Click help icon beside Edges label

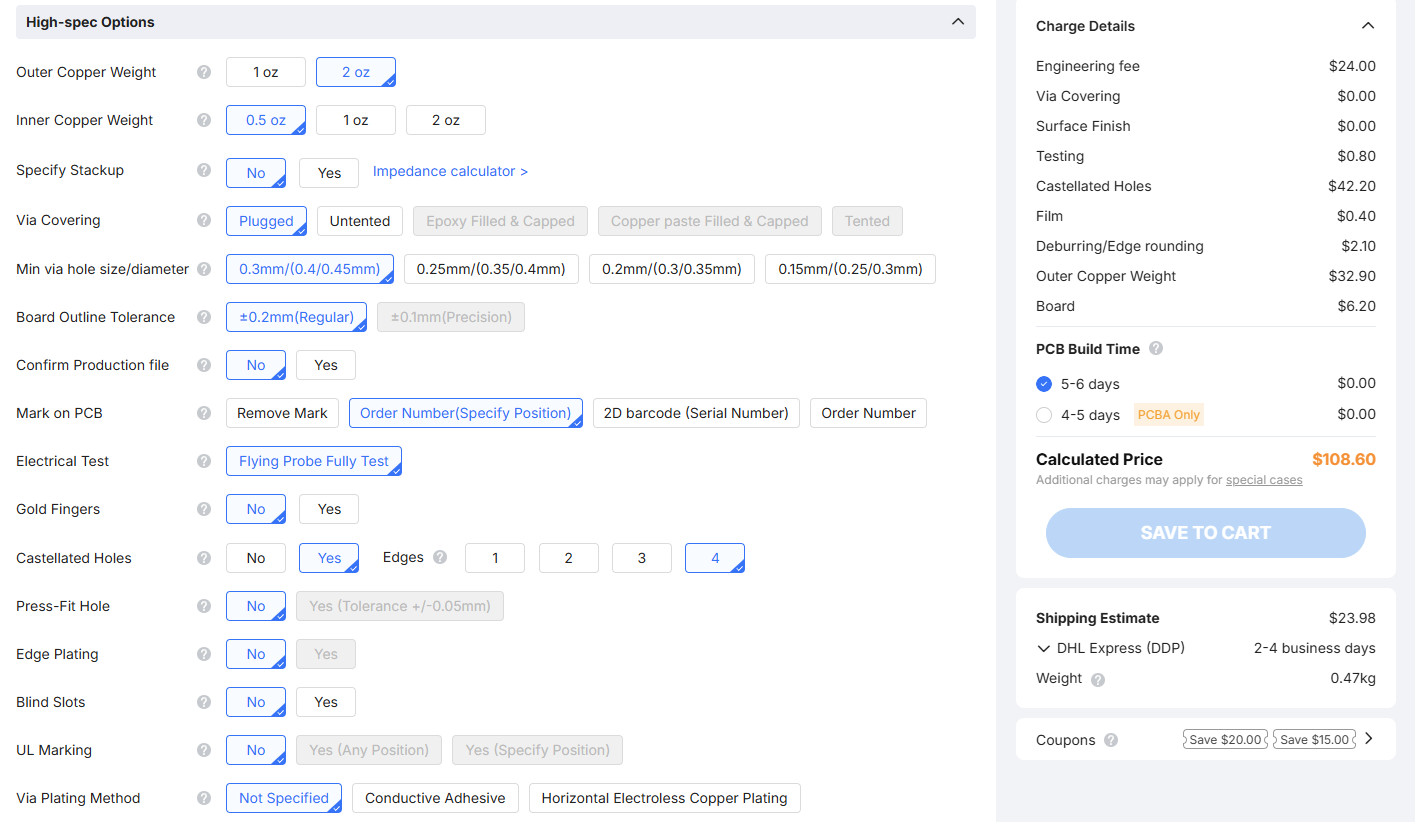440,557
